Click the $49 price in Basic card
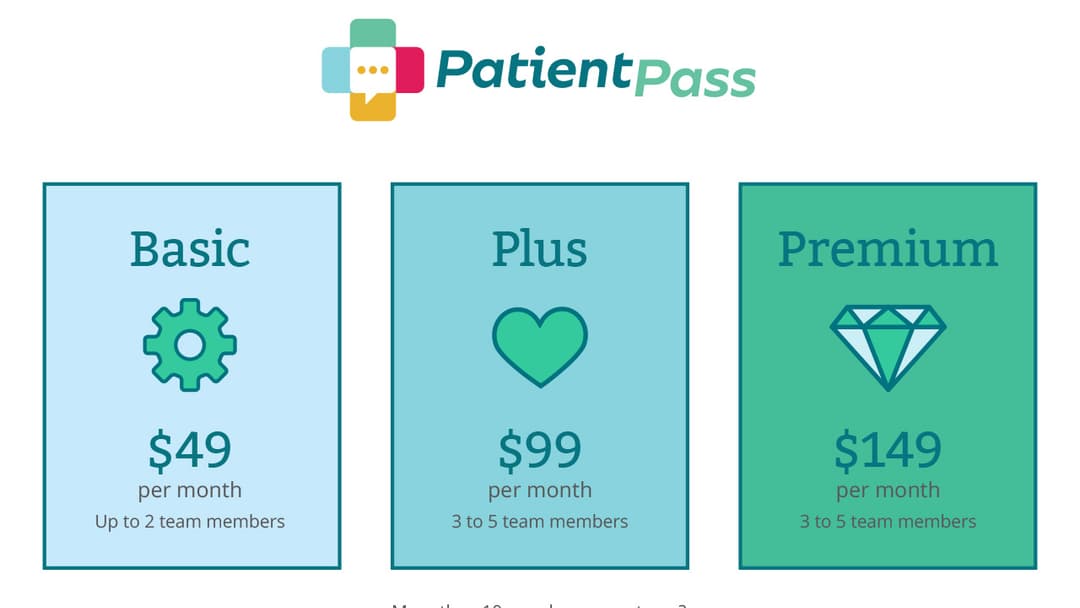Image resolution: width=1080 pixels, height=608 pixels. click(x=190, y=450)
